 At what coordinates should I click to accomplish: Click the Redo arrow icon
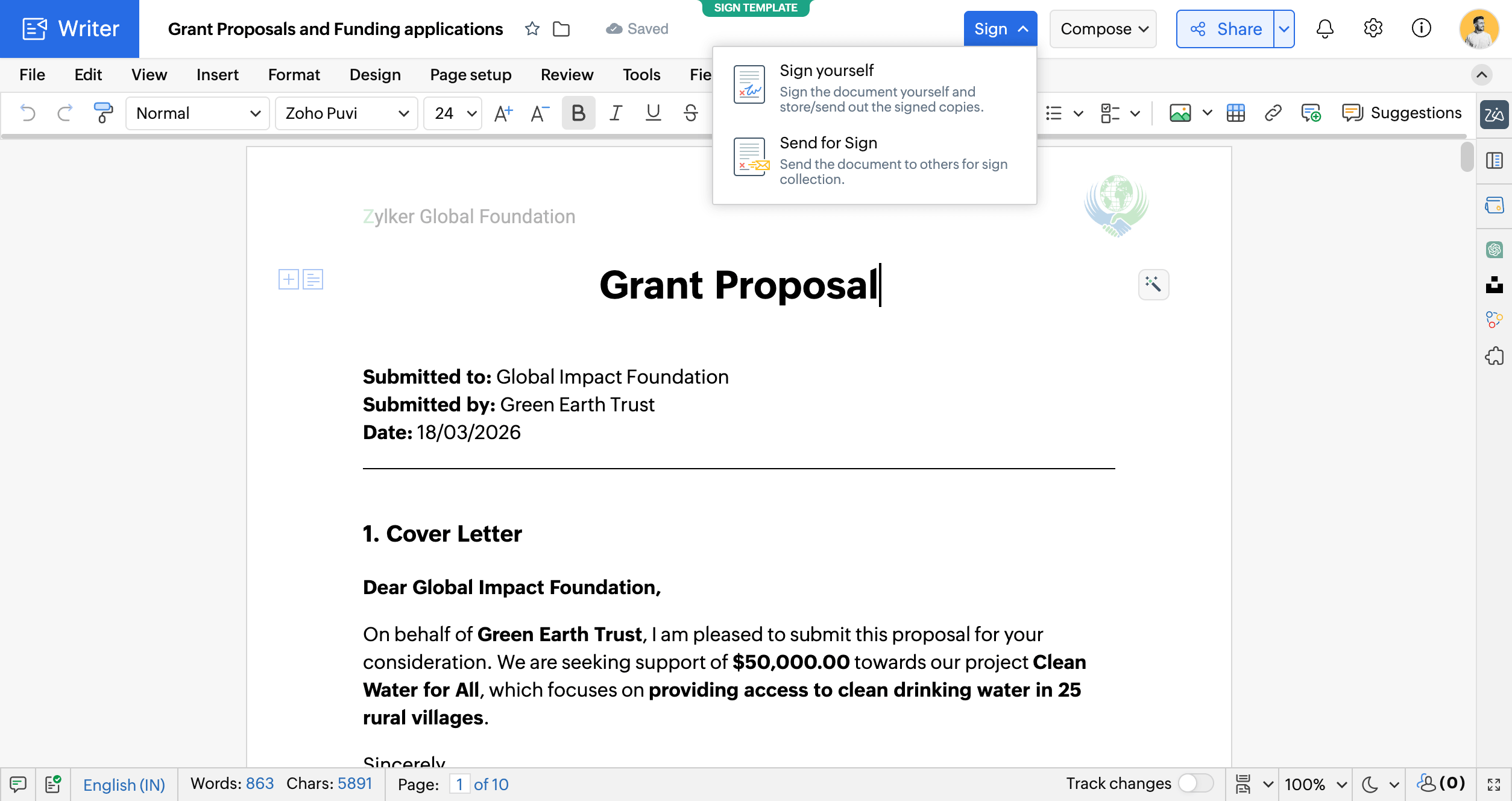click(x=65, y=113)
